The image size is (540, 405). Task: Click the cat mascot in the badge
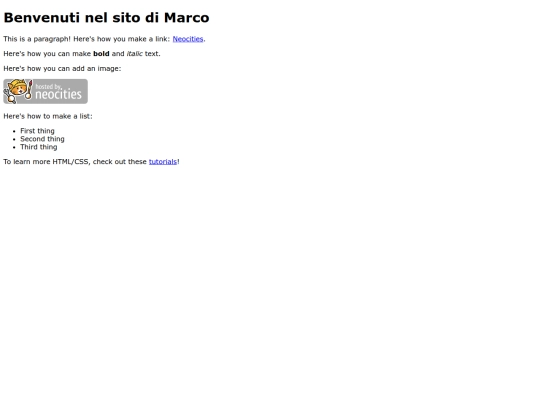click(x=17, y=91)
